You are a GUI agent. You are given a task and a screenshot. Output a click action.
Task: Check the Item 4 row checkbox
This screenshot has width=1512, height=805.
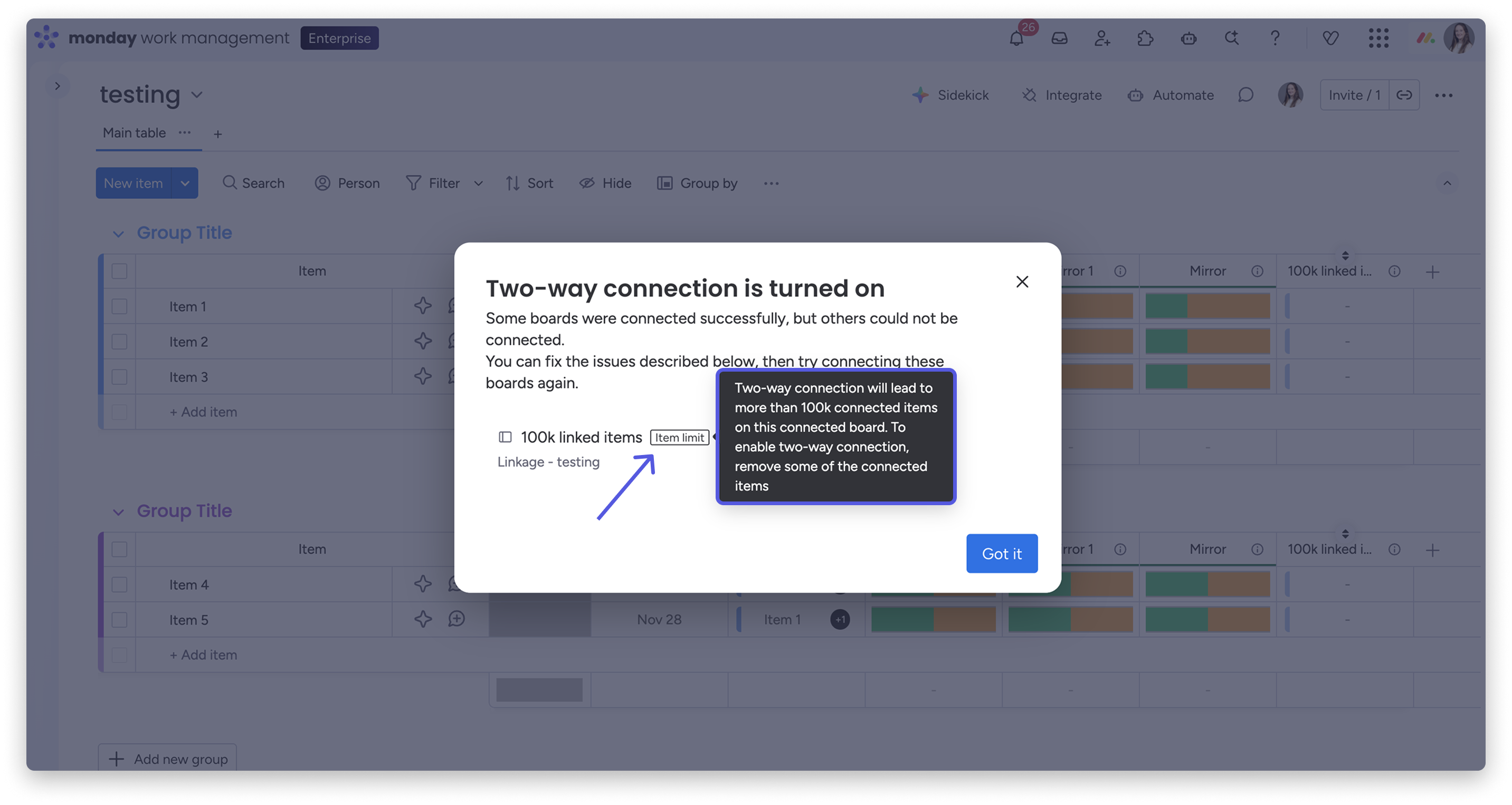click(119, 585)
